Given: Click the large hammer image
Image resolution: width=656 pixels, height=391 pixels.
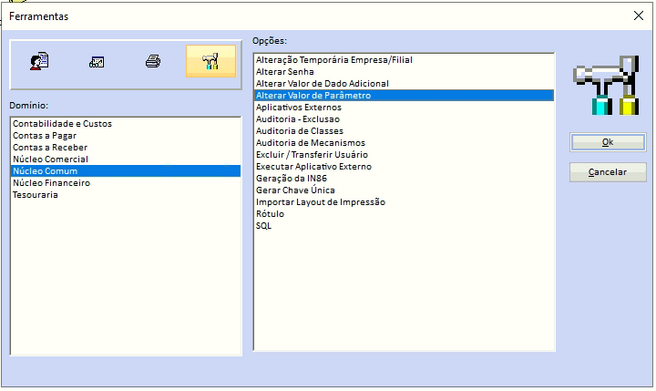Looking at the screenshot, I should pyautogui.click(x=607, y=85).
